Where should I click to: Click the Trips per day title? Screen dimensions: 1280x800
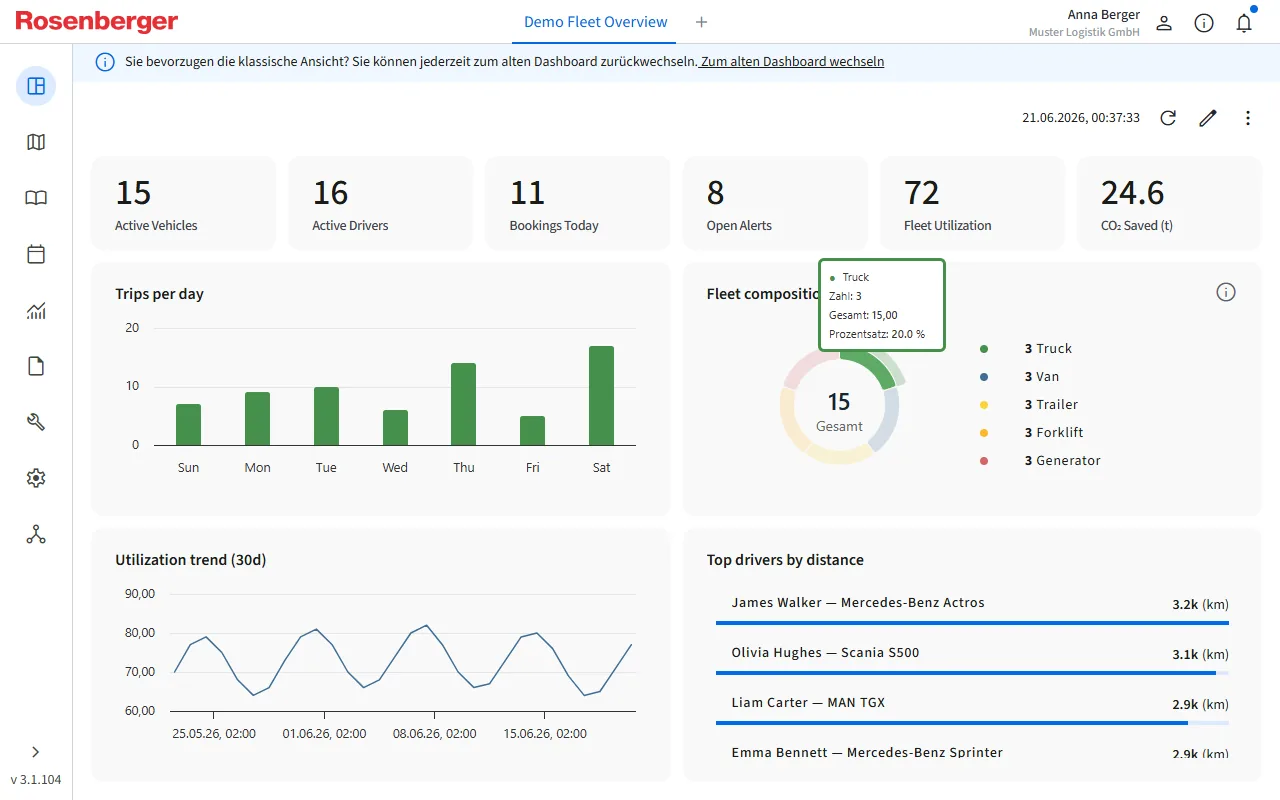point(159,294)
